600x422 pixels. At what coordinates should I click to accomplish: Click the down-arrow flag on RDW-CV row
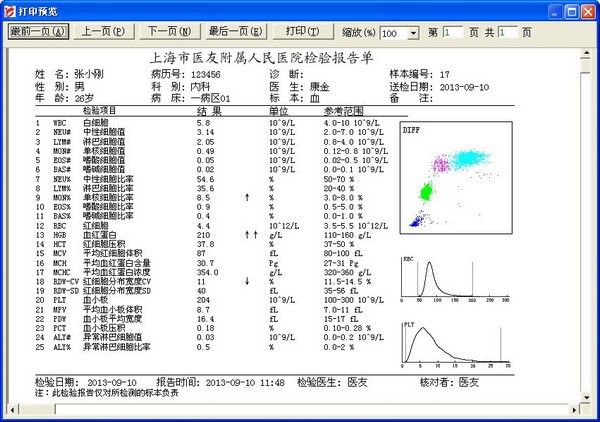pyautogui.click(x=245, y=282)
